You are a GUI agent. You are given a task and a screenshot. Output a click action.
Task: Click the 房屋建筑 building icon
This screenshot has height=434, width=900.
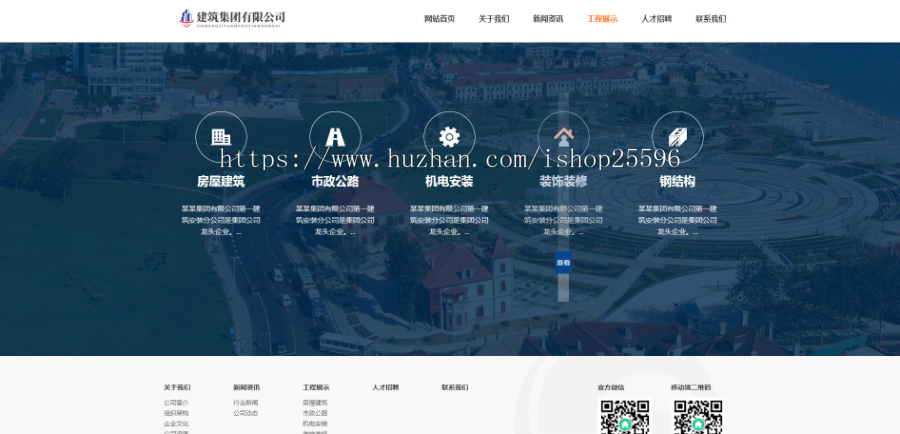221,137
